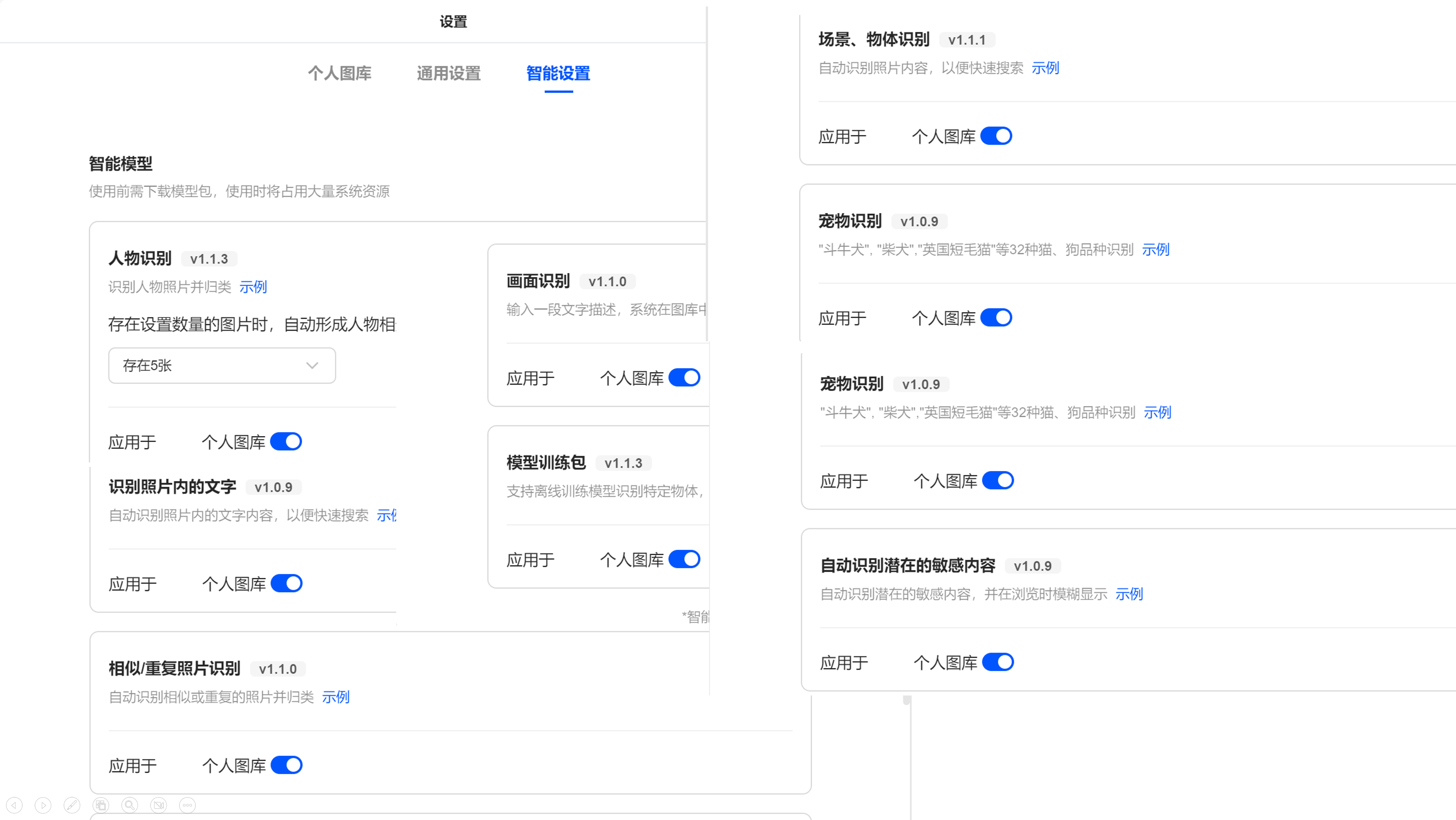
Task: Click the v1.0.9 badge next to 自动识别潜在的敏感内容
Action: point(1033,566)
